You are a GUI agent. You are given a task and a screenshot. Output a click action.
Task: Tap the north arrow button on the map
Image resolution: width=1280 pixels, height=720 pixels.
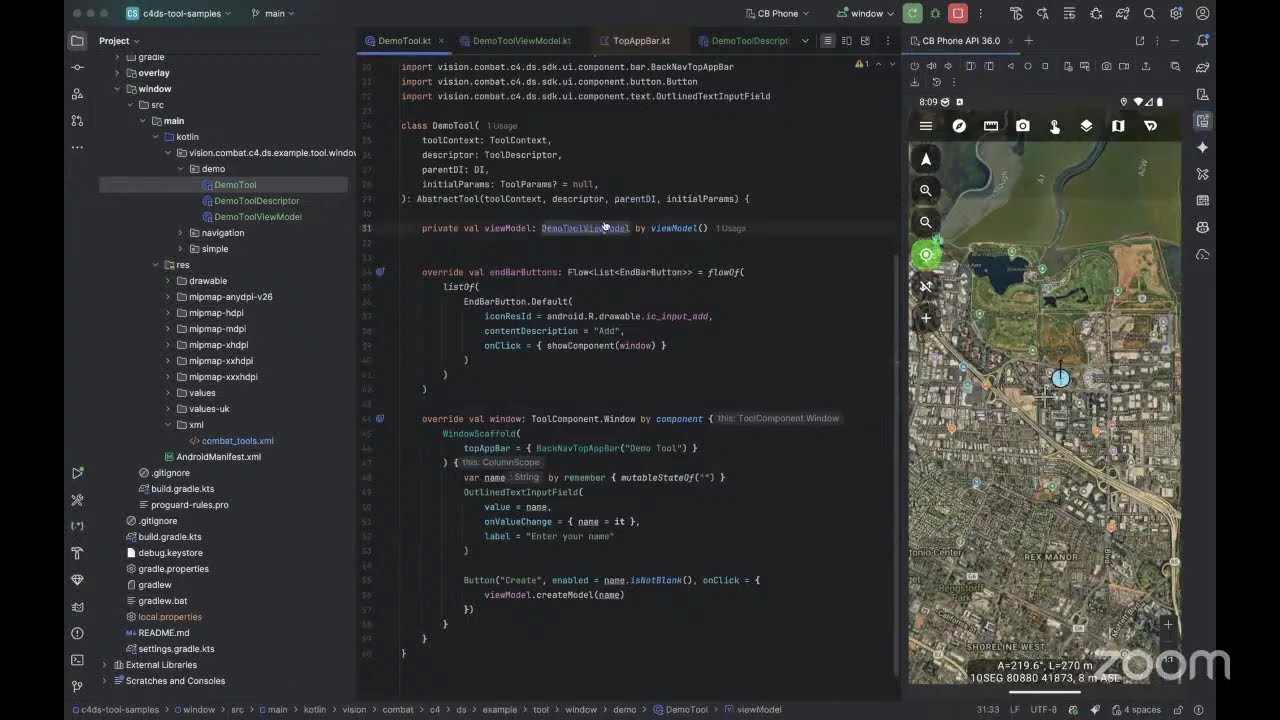(926, 159)
